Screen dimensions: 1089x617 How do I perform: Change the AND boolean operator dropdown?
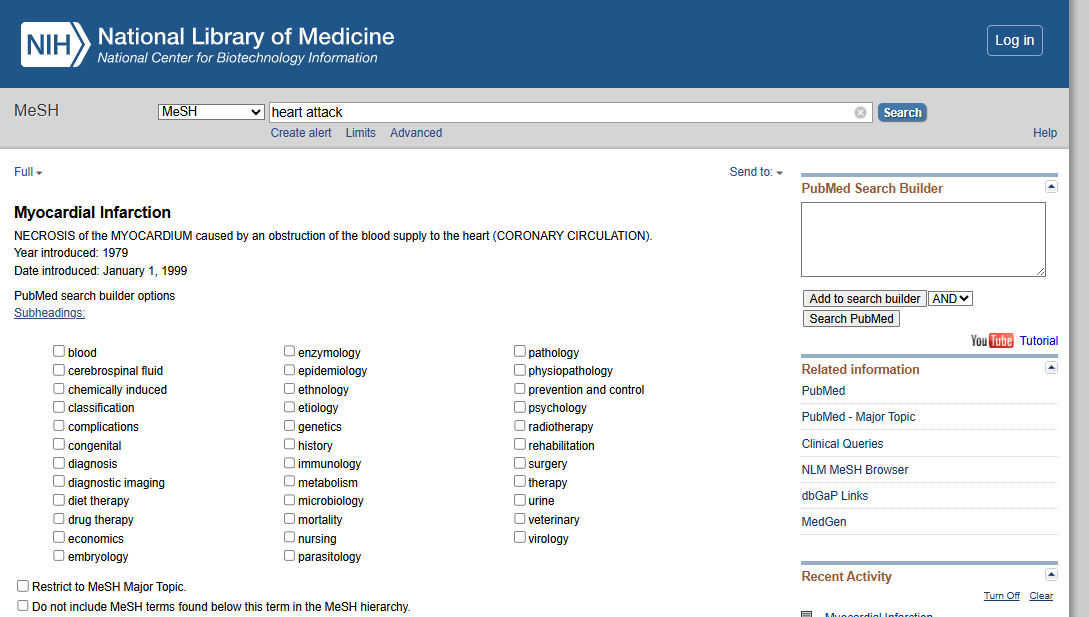[950, 298]
